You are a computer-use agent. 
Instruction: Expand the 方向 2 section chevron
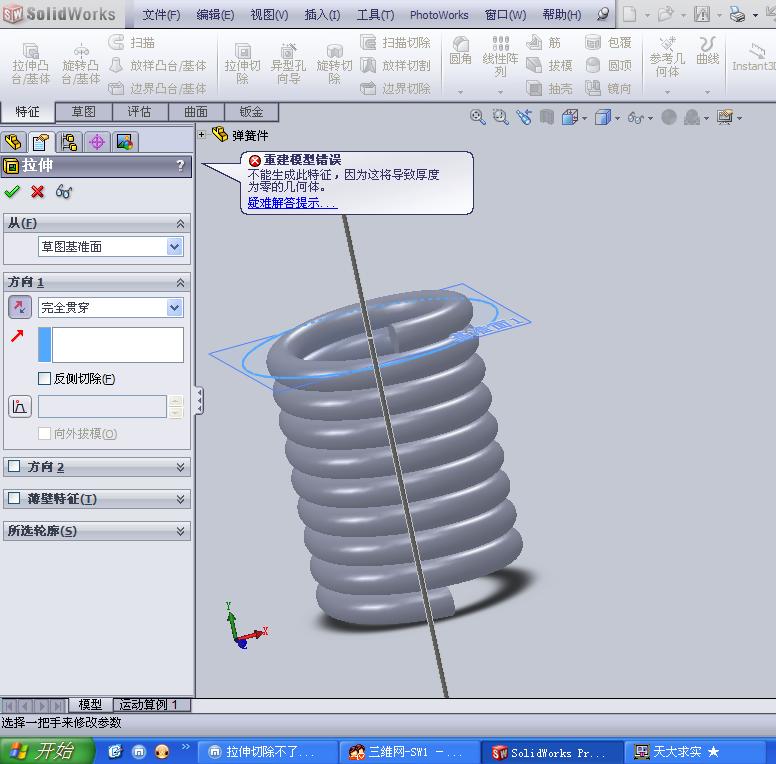181,467
